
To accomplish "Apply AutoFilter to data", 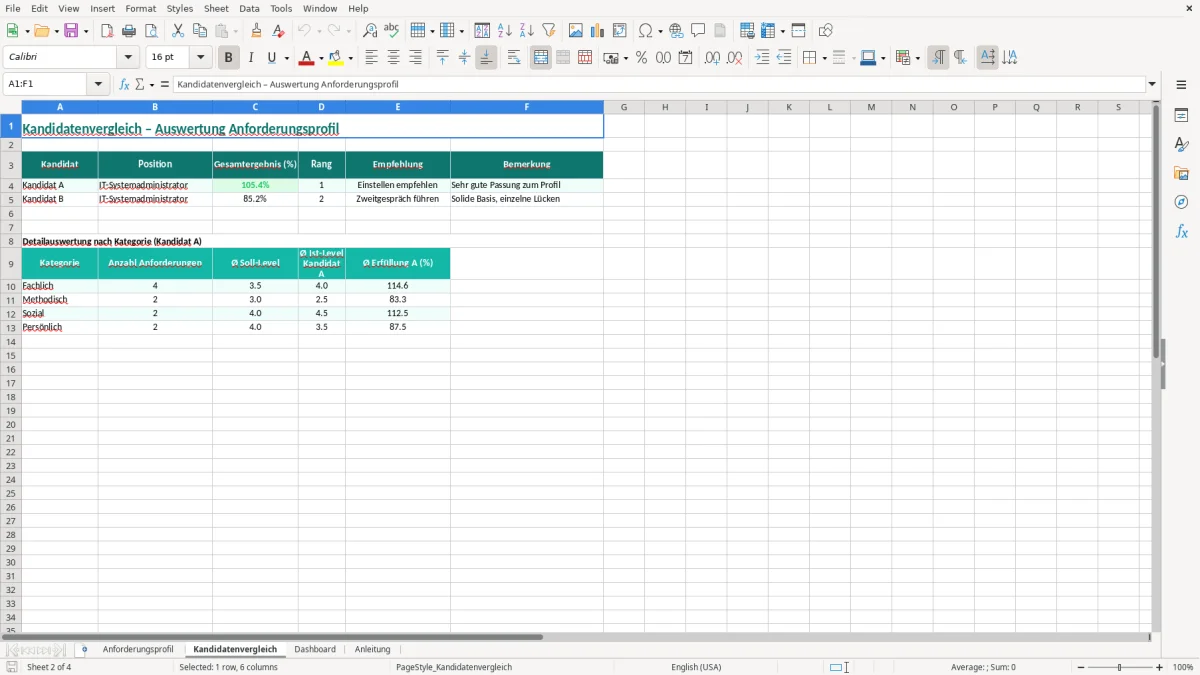I will click(x=549, y=31).
